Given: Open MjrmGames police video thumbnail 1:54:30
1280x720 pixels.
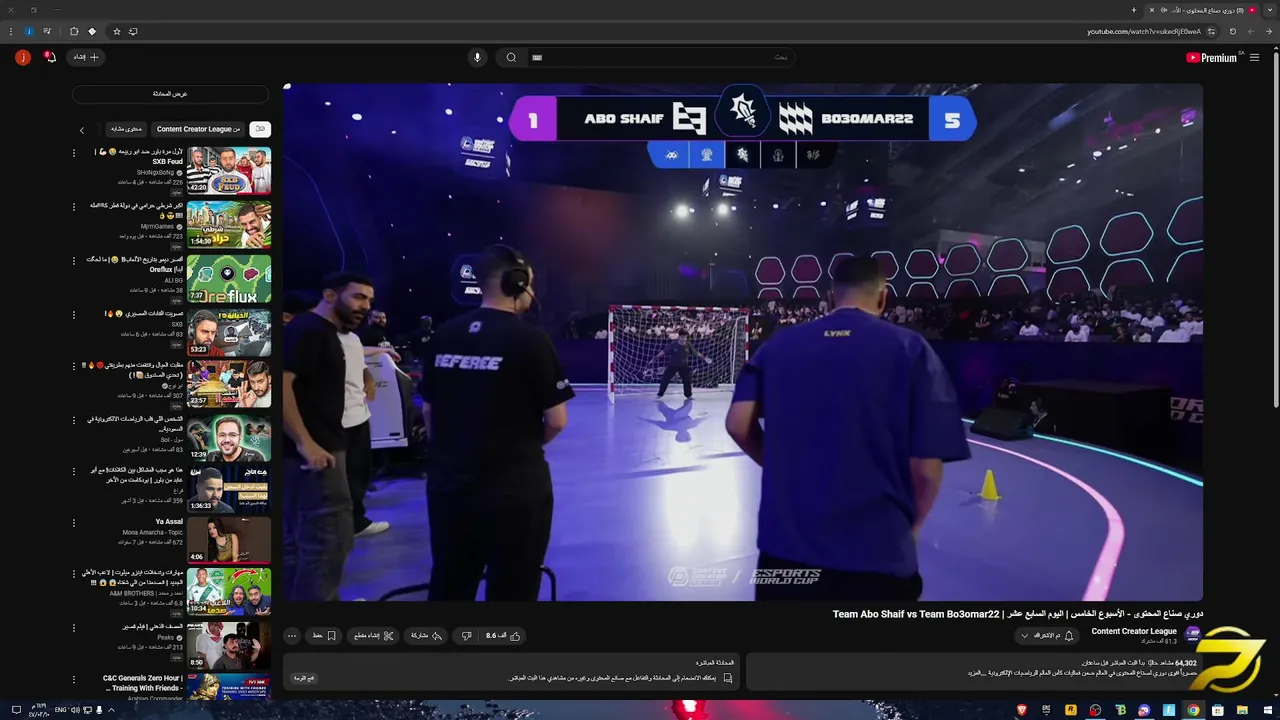Looking at the screenshot, I should coord(229,224).
